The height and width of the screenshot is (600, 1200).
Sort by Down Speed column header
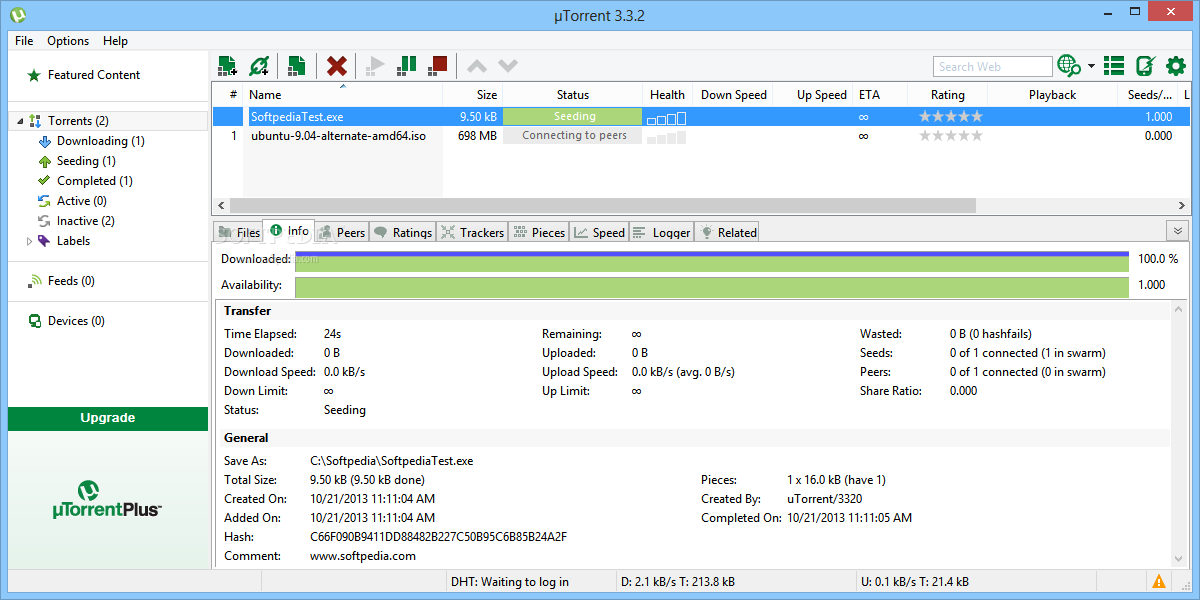coord(733,95)
